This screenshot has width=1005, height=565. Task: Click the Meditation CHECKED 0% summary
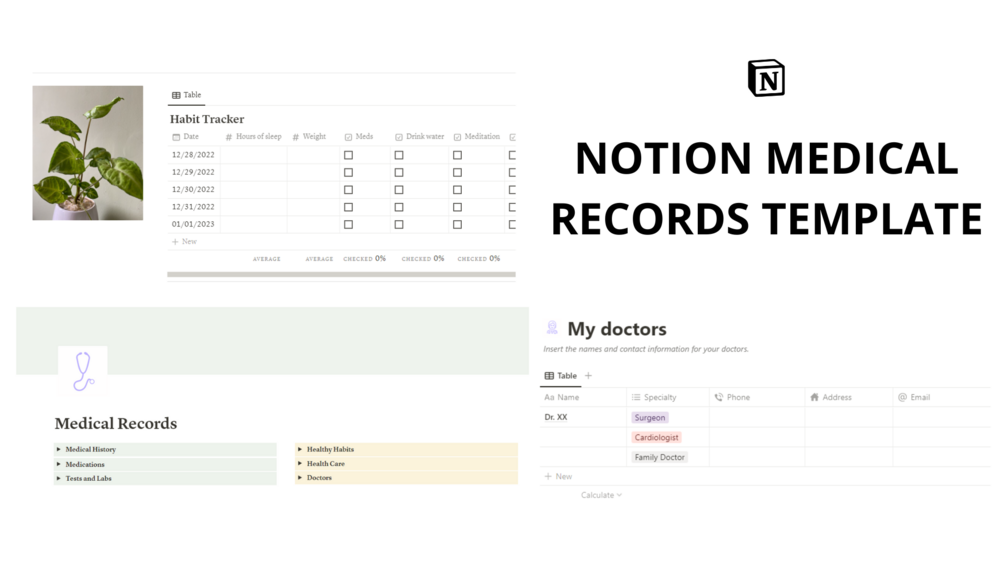coord(479,259)
